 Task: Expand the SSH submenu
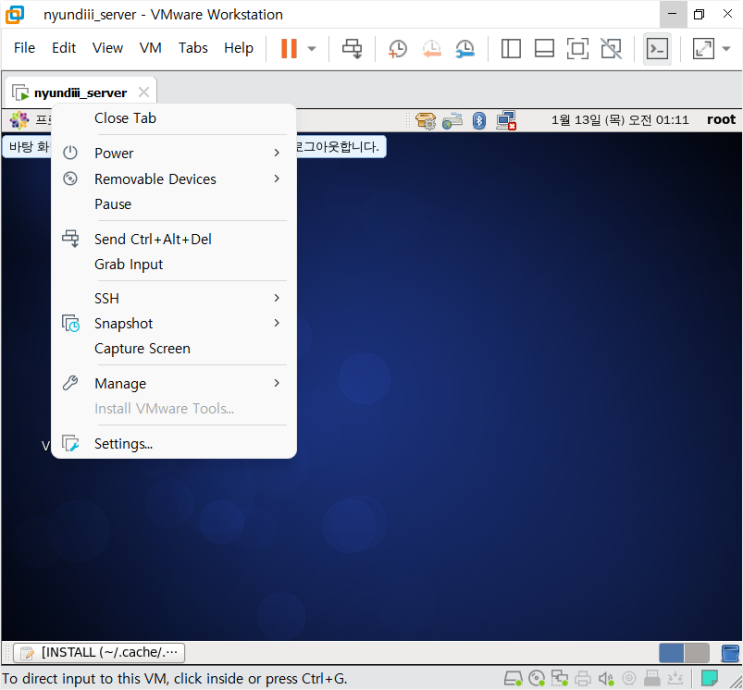(x=173, y=298)
